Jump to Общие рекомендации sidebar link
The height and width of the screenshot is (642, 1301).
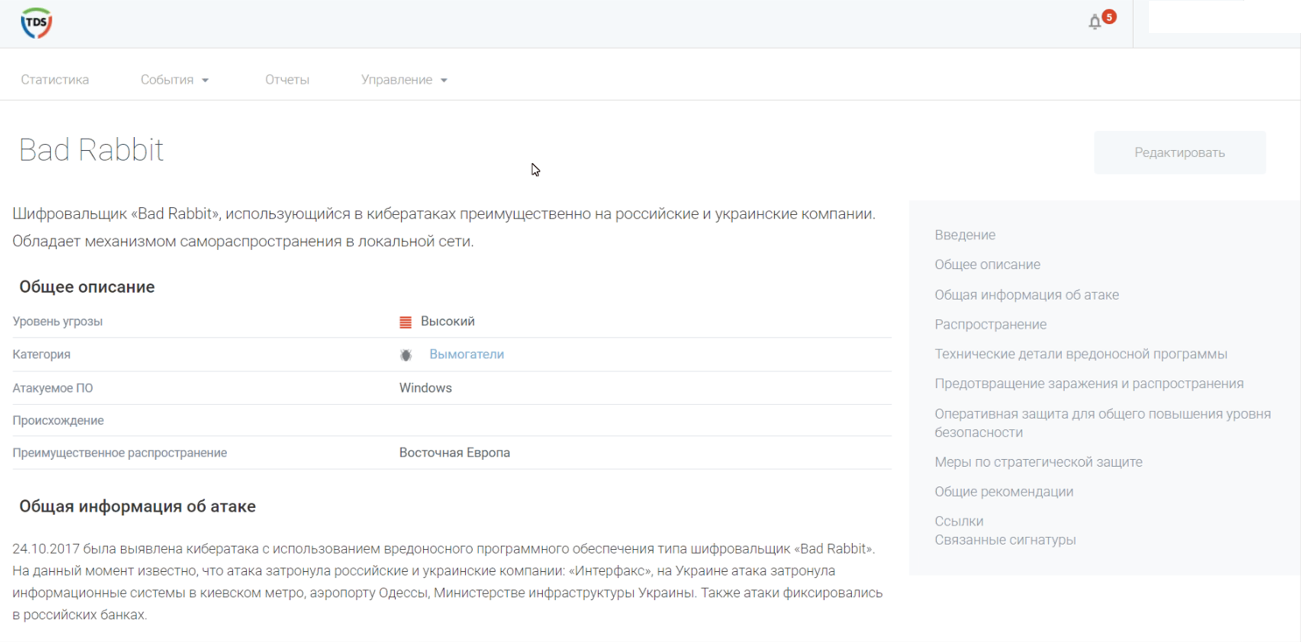[x=1004, y=491]
